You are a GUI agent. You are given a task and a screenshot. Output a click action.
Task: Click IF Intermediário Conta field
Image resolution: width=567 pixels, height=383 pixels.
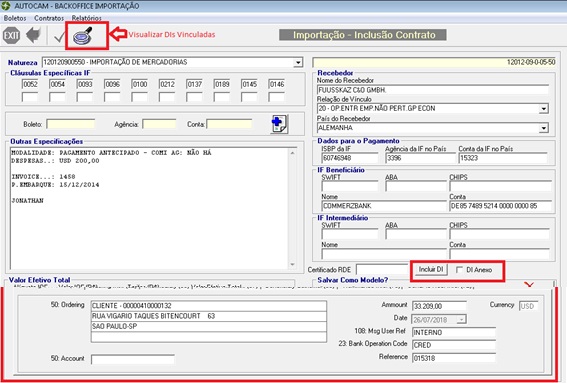(499, 254)
